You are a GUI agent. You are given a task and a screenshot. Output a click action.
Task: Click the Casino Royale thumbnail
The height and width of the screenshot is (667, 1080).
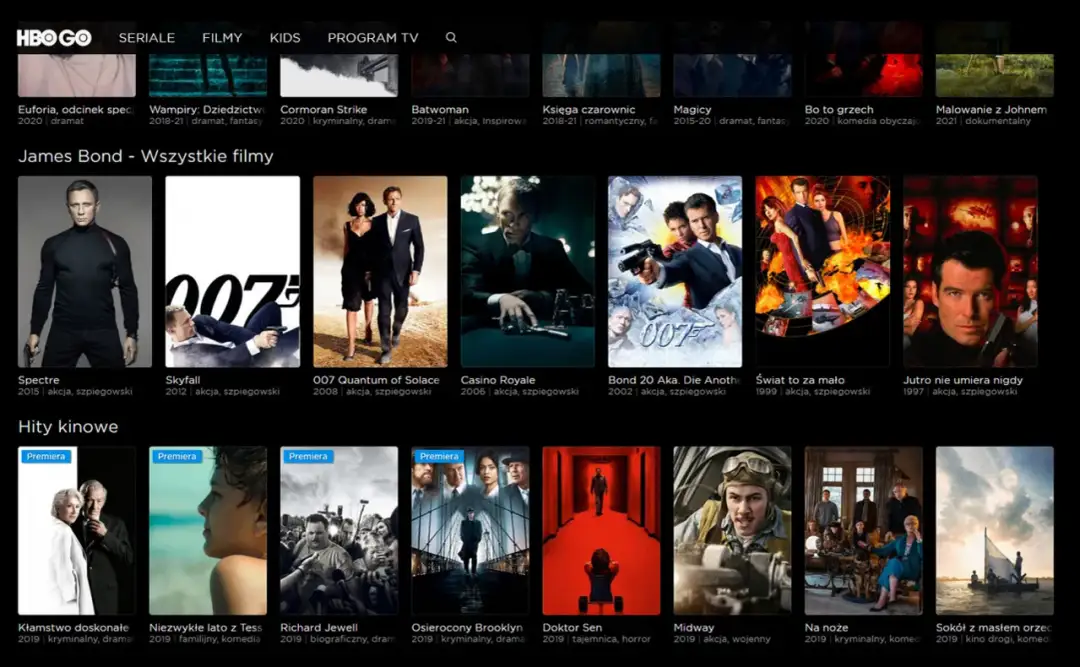point(527,270)
